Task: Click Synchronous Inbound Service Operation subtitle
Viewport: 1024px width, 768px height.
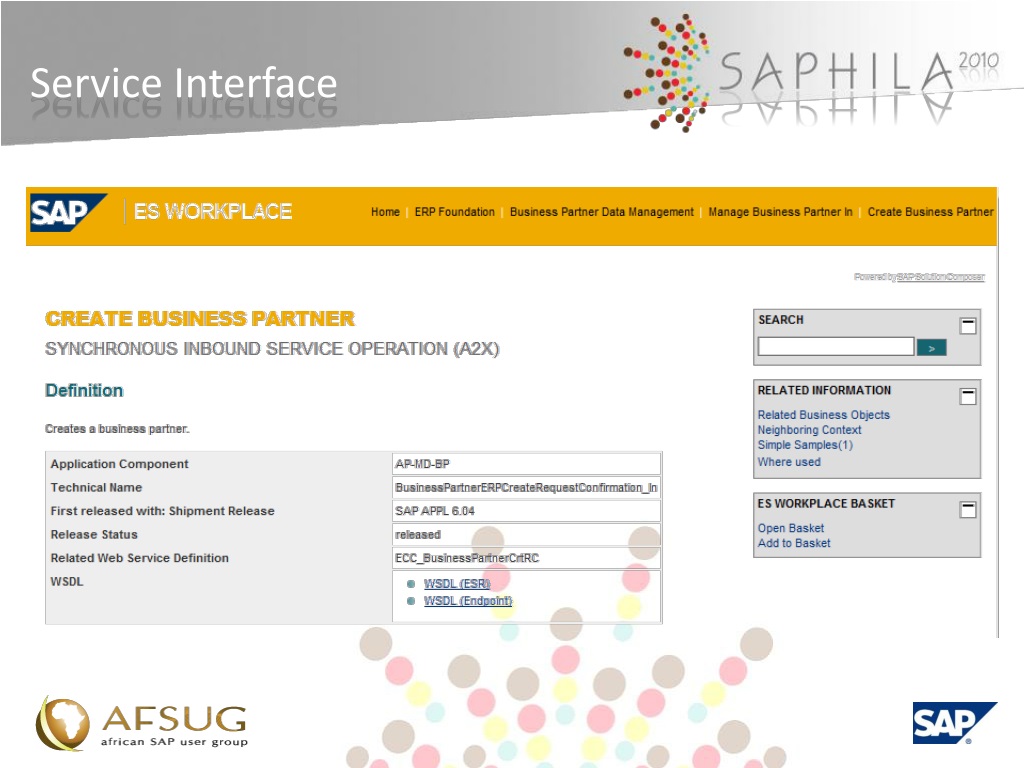Action: 272,349
